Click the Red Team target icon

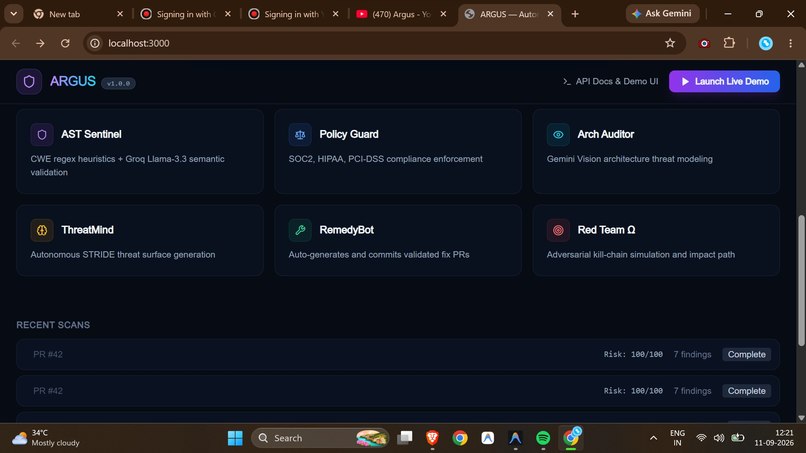(x=558, y=230)
